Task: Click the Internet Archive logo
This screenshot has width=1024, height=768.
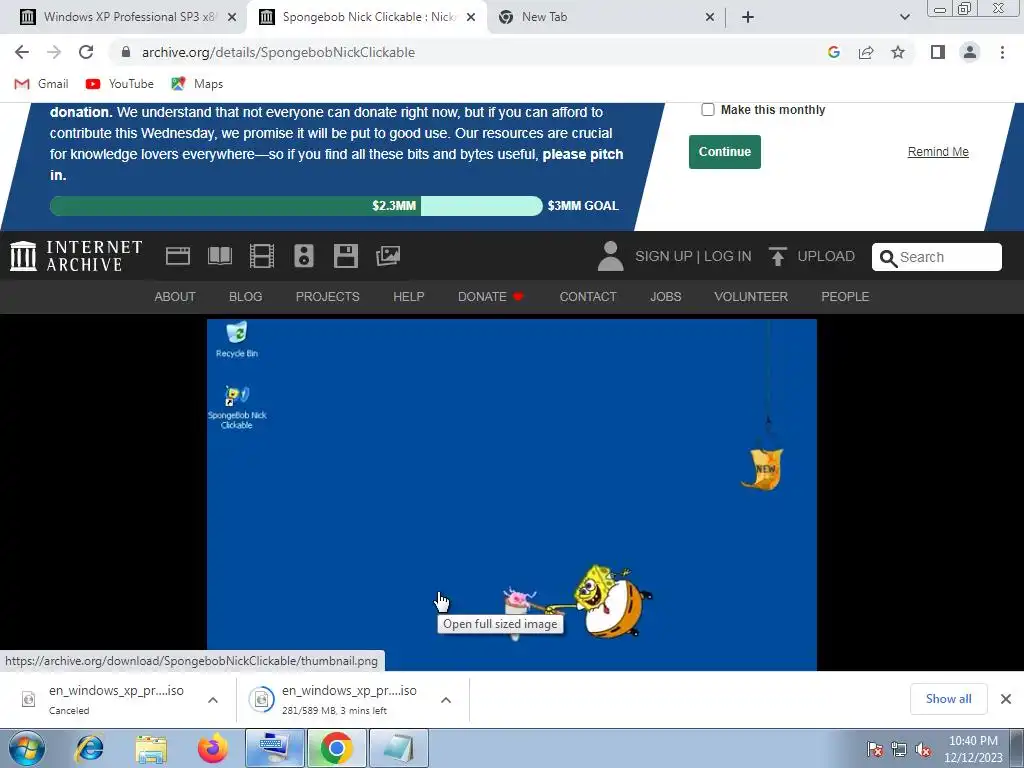Action: (76, 256)
